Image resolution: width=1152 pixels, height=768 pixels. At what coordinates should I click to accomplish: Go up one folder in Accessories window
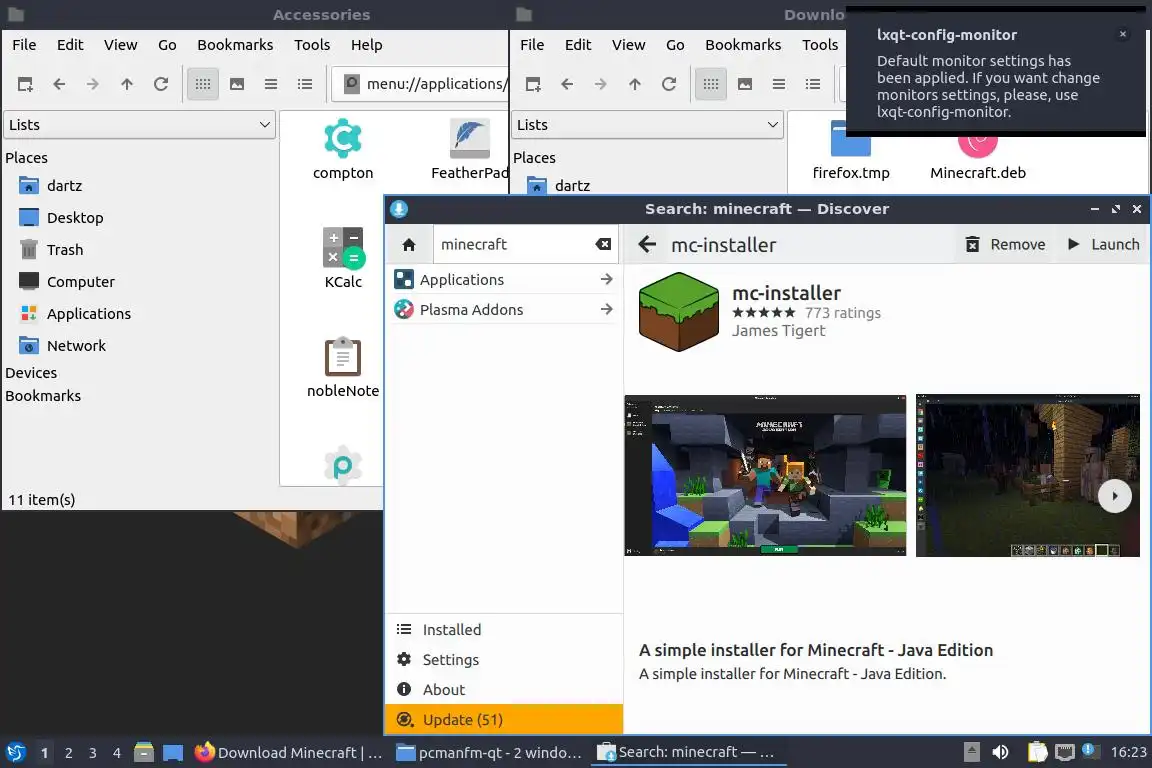[x=127, y=84]
